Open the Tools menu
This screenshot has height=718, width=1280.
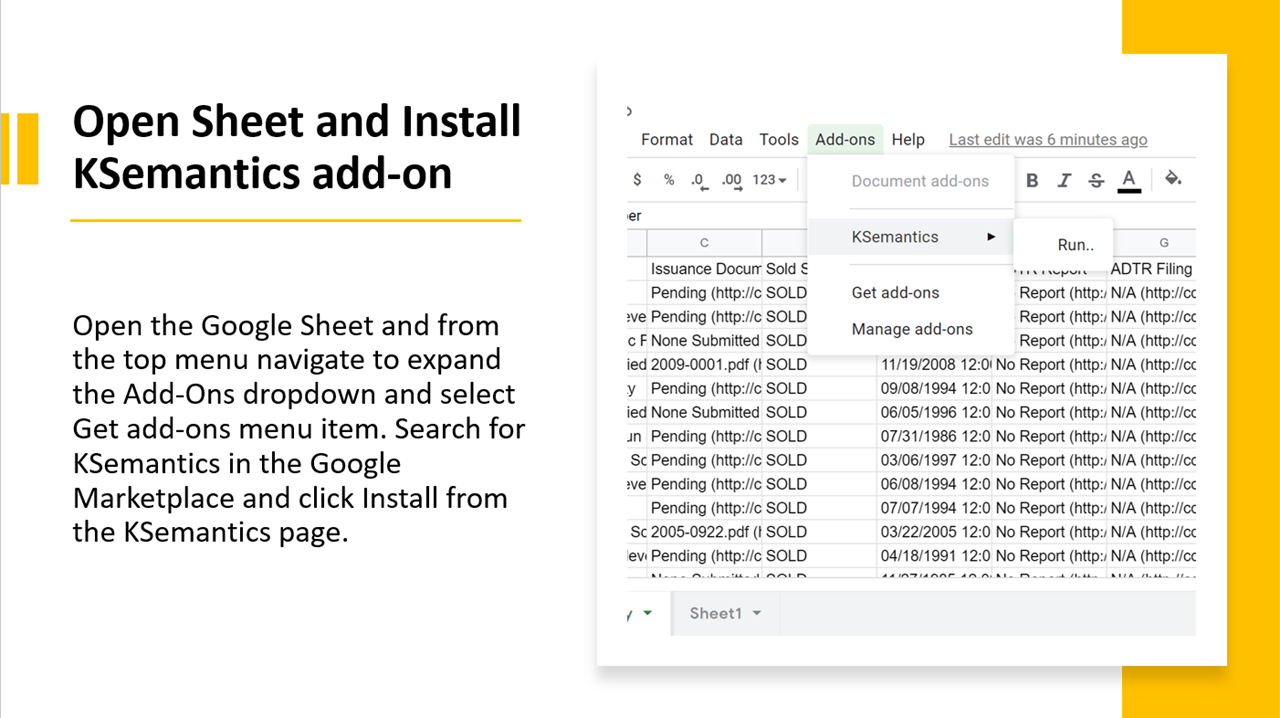pyautogui.click(x=779, y=139)
